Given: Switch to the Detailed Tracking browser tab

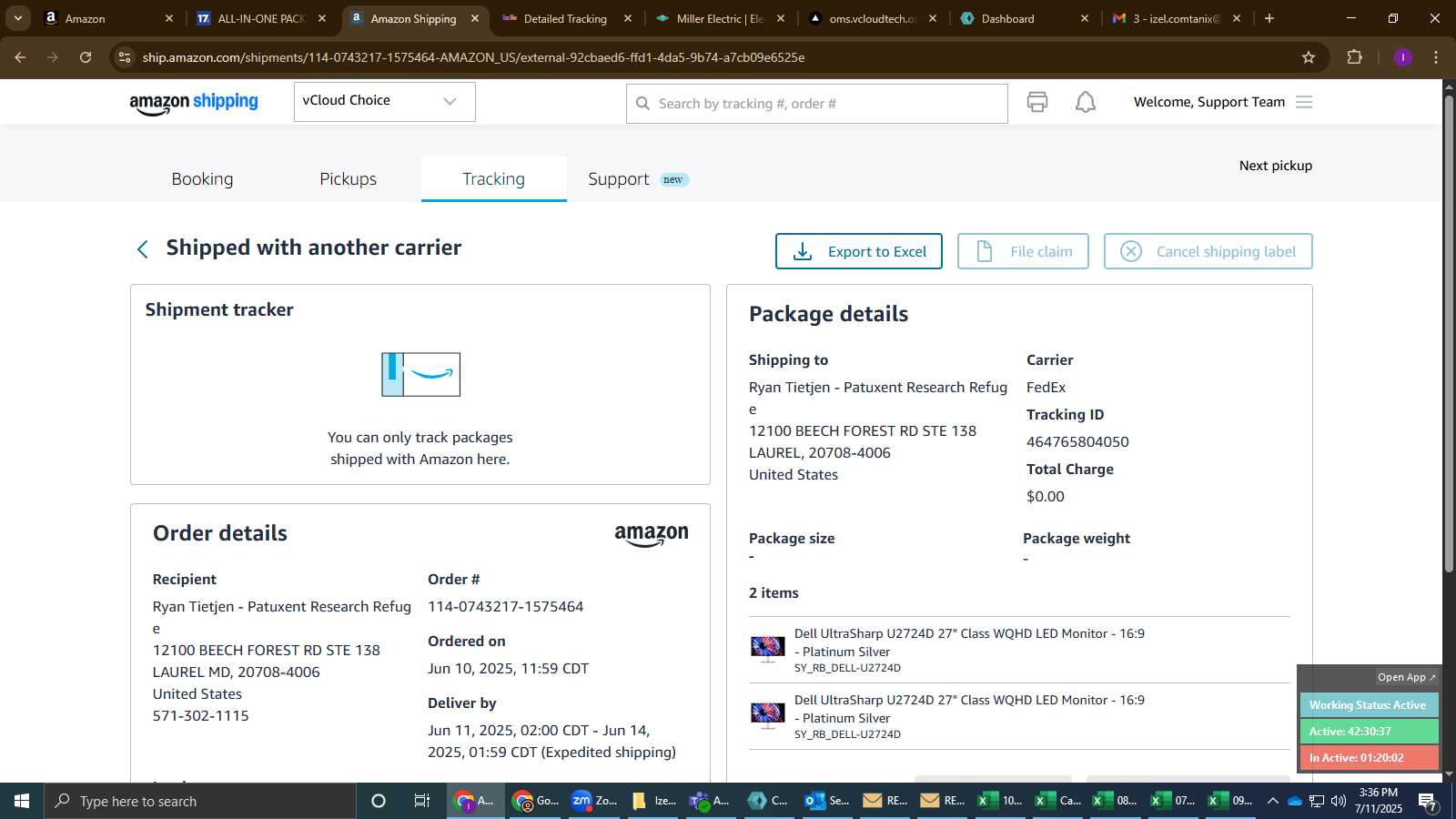Looking at the screenshot, I should pyautogui.click(x=565, y=18).
